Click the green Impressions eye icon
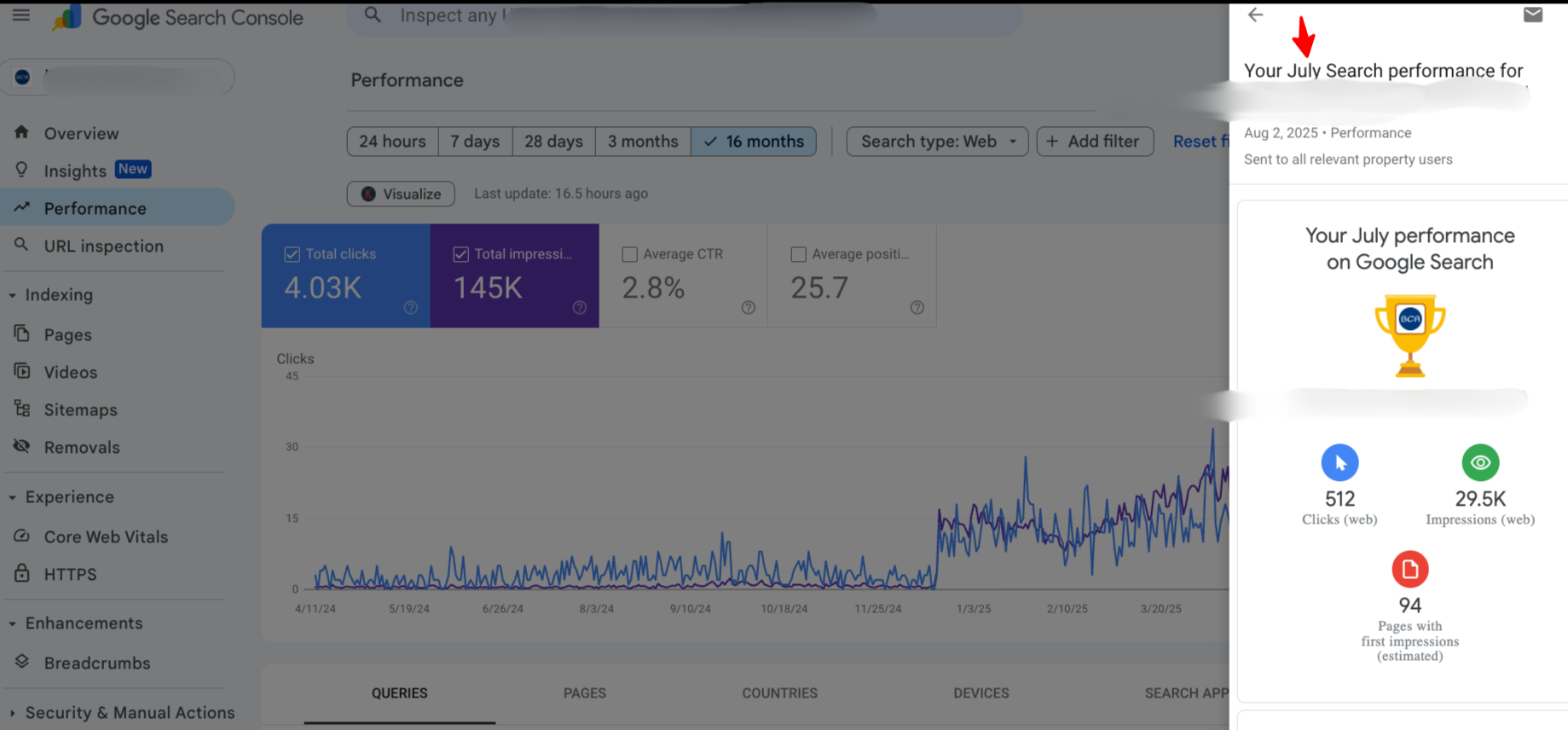Screen dimensions: 1568x730 pos(1480,463)
